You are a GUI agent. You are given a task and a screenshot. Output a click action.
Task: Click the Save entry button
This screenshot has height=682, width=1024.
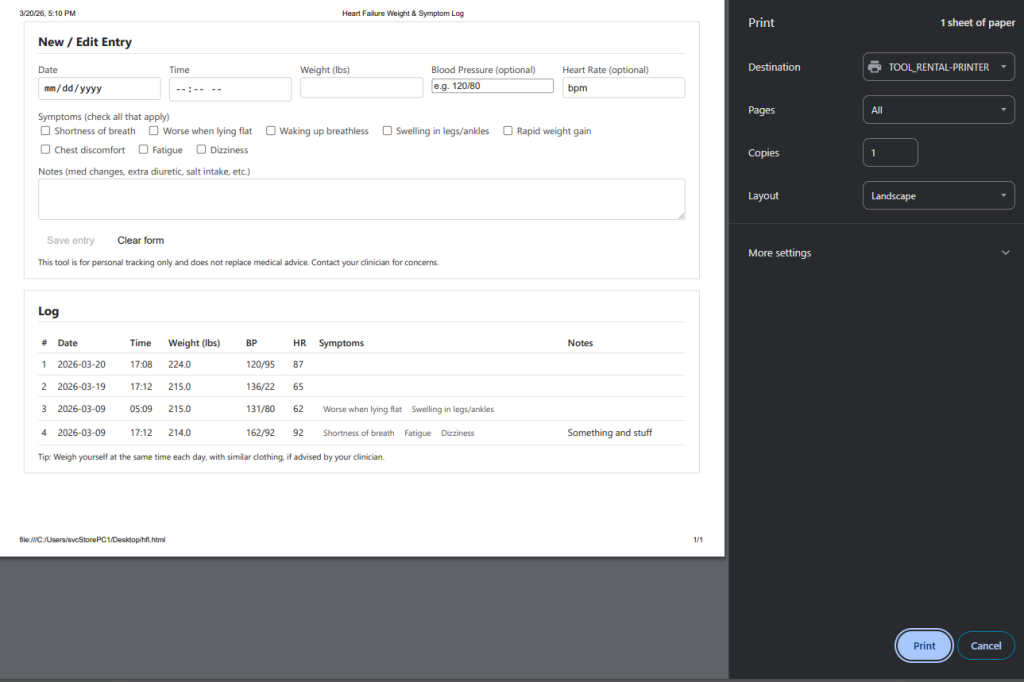[71, 240]
